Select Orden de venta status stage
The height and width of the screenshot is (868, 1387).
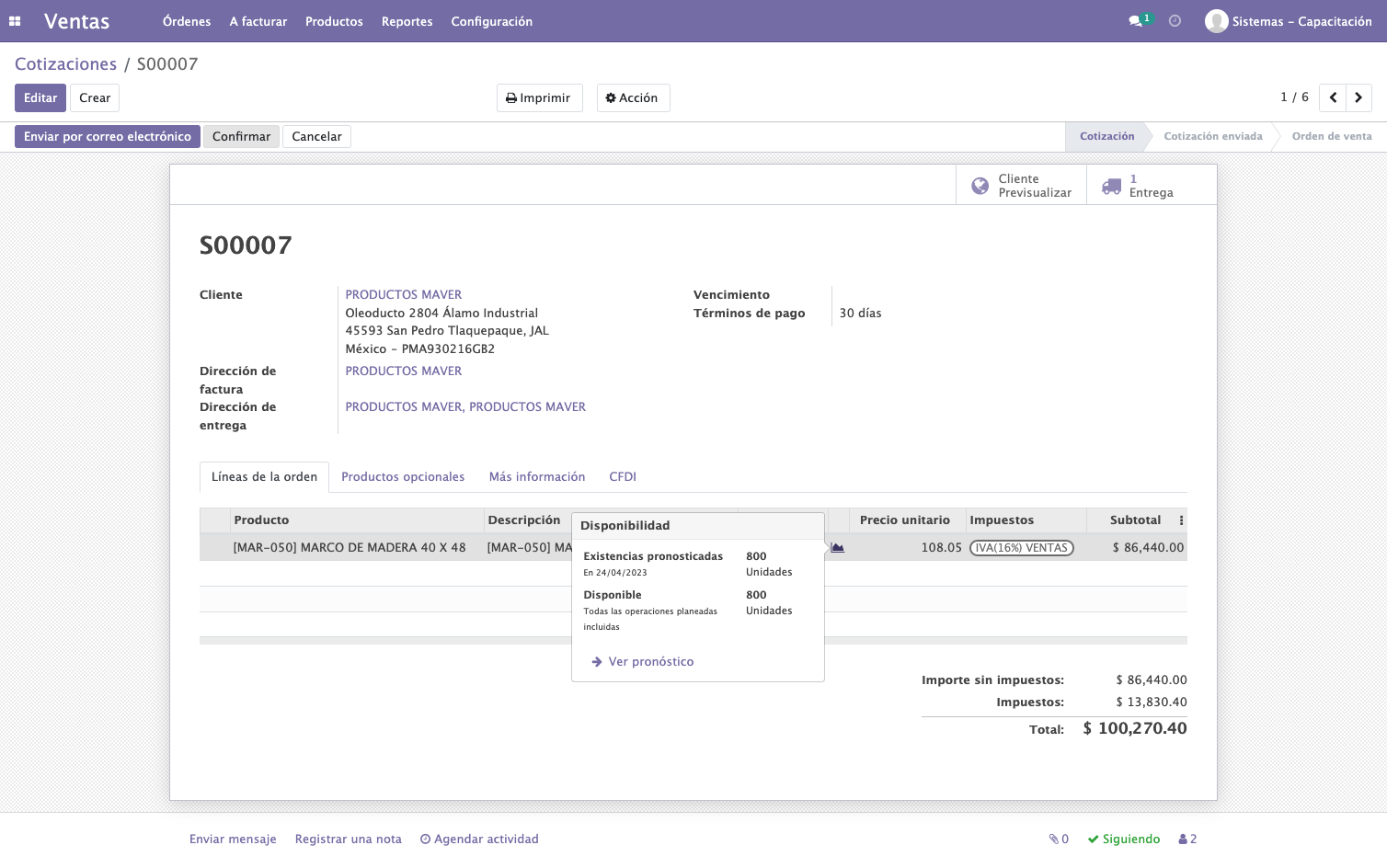point(1332,136)
